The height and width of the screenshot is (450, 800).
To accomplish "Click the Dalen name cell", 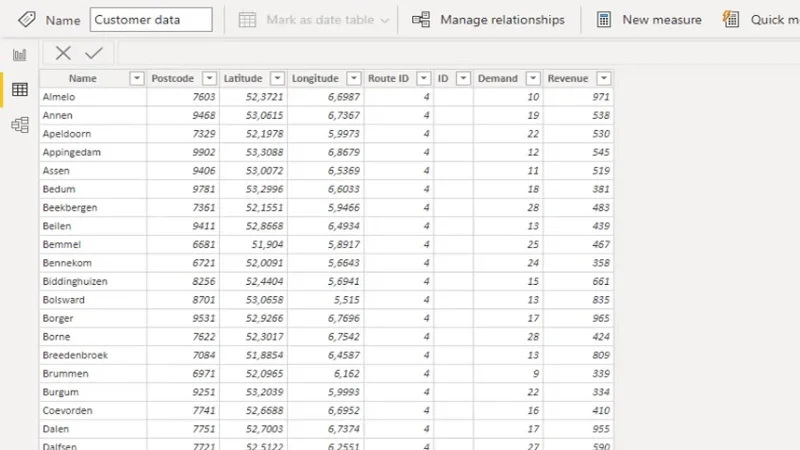I will coord(93,429).
